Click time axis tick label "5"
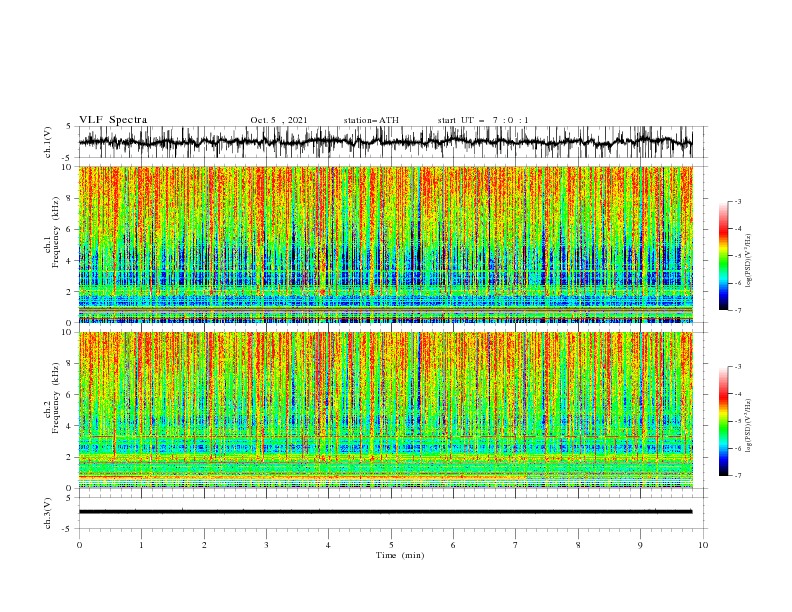 (x=391, y=545)
